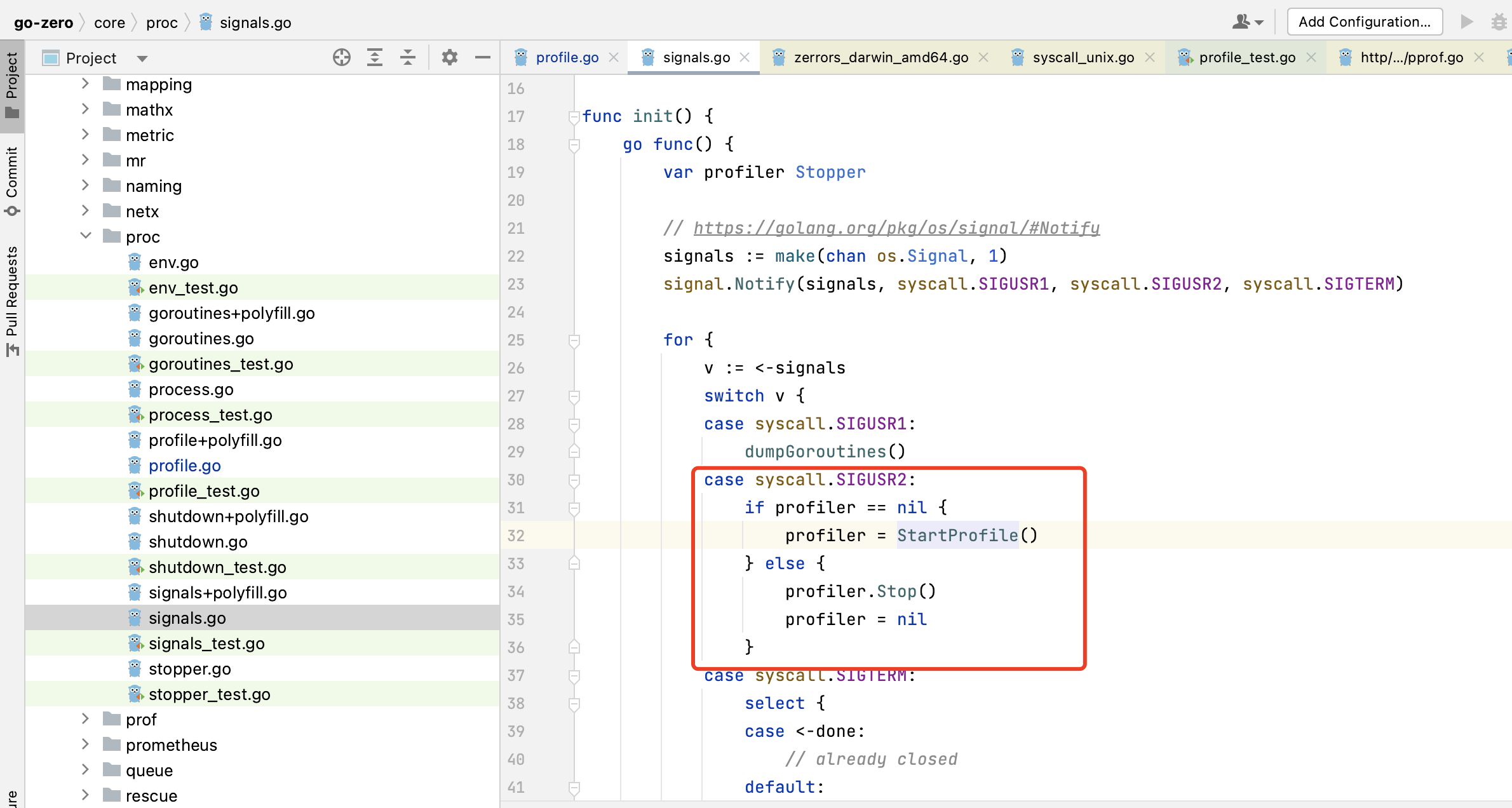Click the Expand All icon in Project panel
The height and width of the screenshot is (808, 1512).
(375, 58)
